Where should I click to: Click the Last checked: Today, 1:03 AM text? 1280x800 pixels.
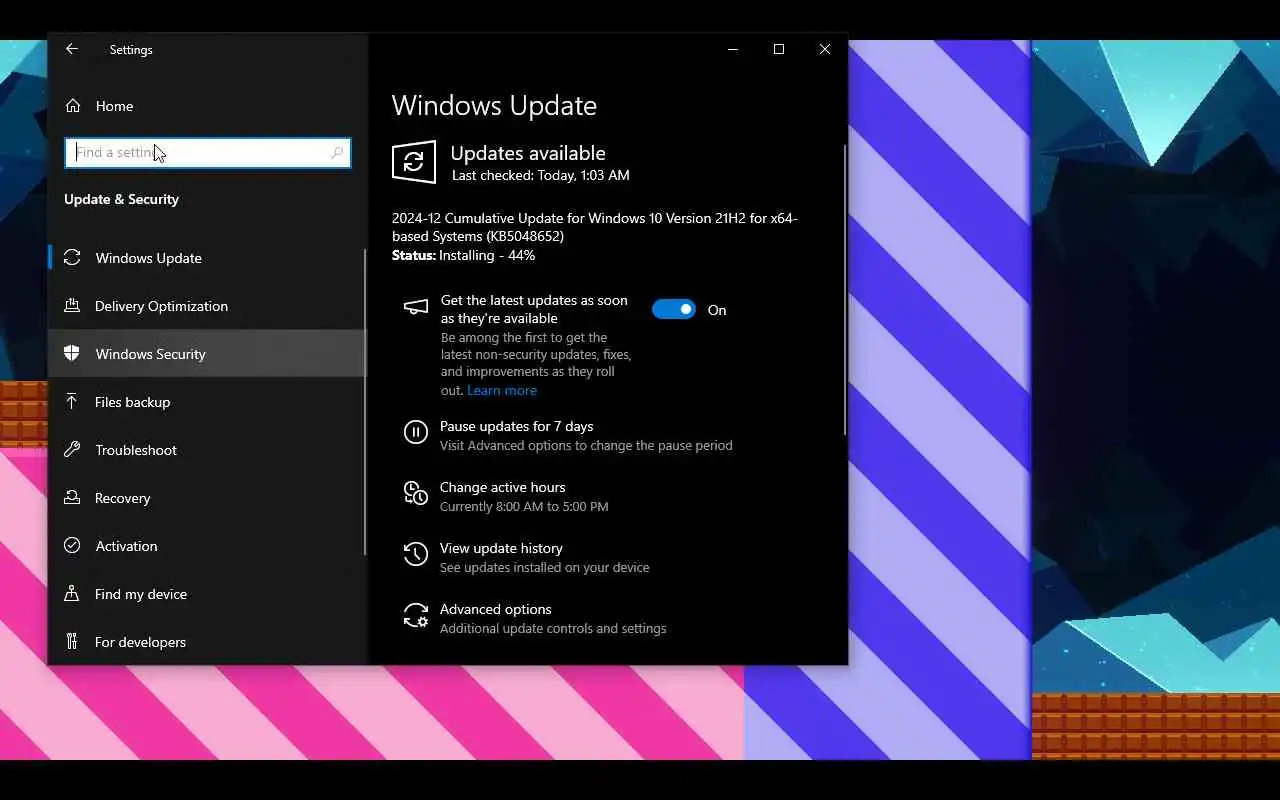coord(541,175)
